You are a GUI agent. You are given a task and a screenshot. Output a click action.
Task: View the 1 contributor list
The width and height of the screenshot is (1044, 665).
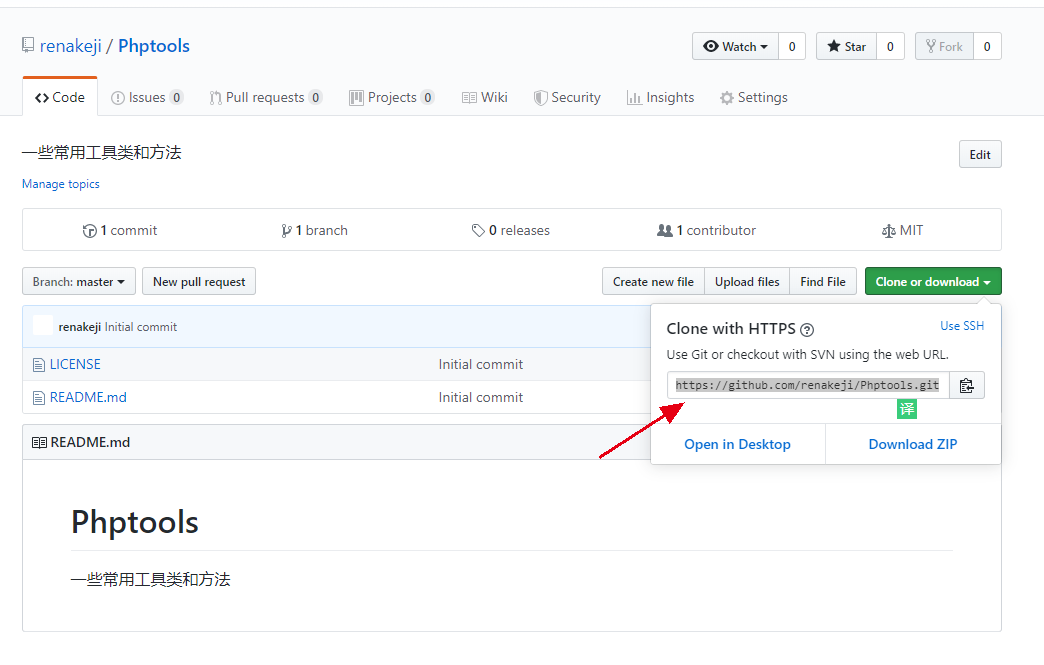706,230
